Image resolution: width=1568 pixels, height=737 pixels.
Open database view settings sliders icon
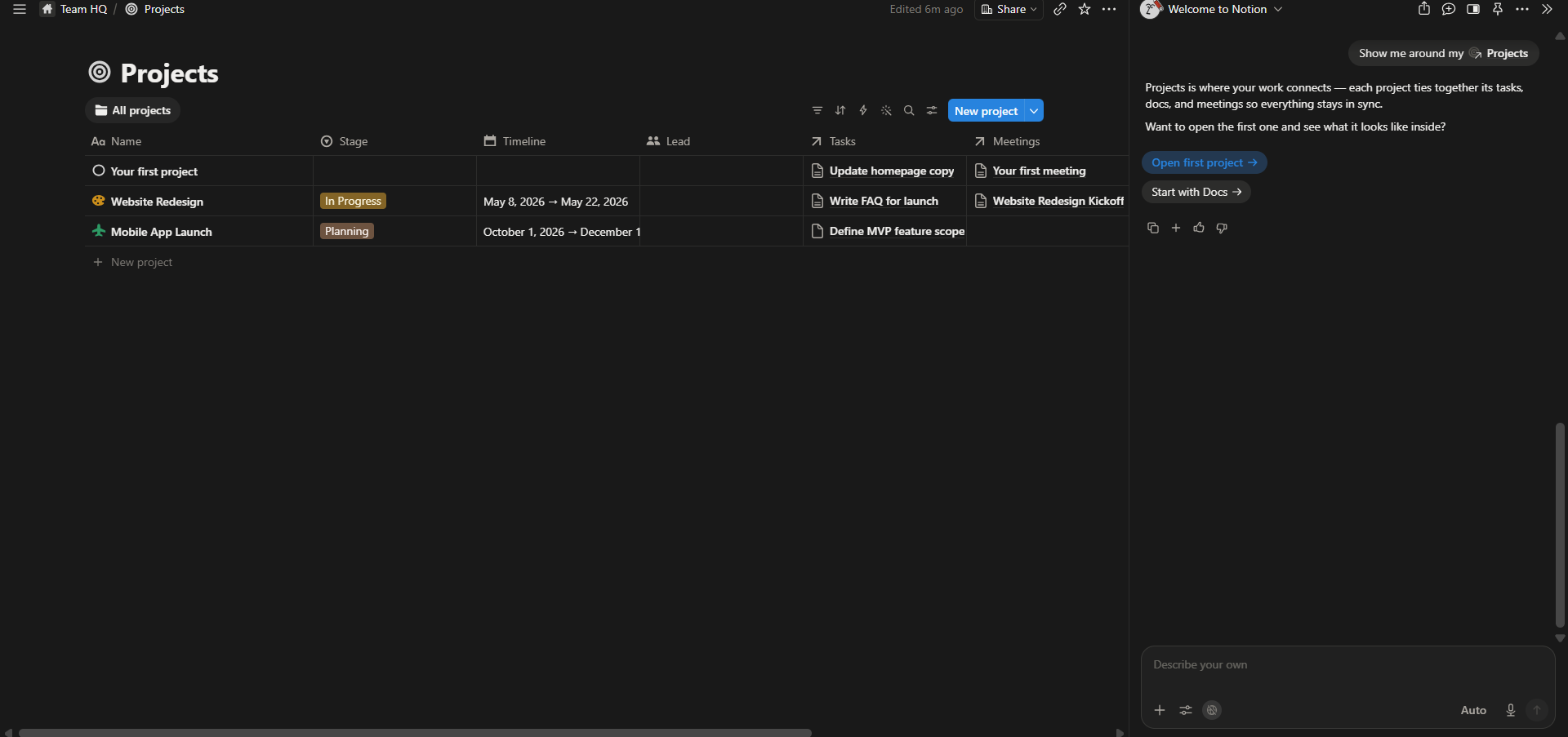(932, 110)
